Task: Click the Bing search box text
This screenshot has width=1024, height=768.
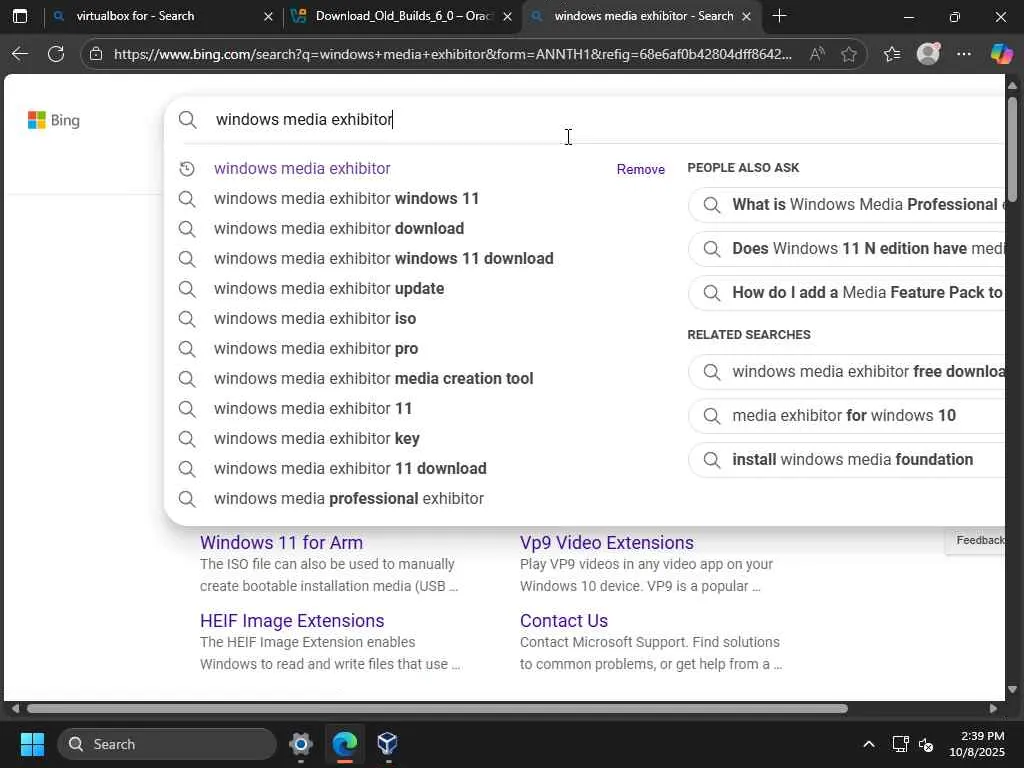Action: 304,120
